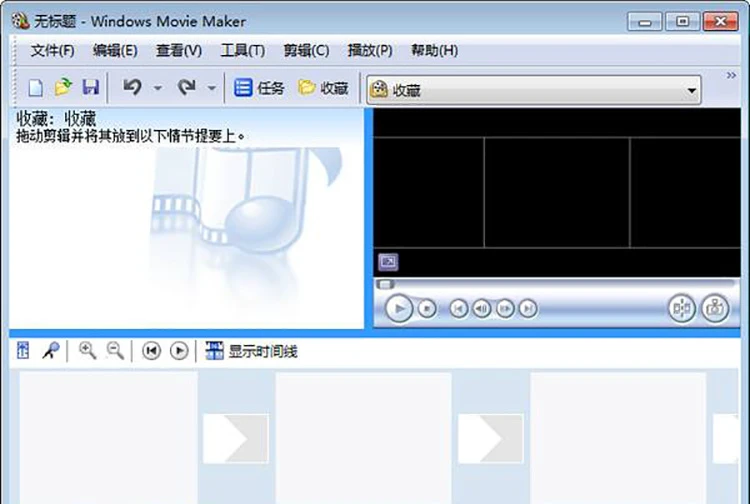
Task: Save the project with the floppy disk icon
Action: [90, 87]
